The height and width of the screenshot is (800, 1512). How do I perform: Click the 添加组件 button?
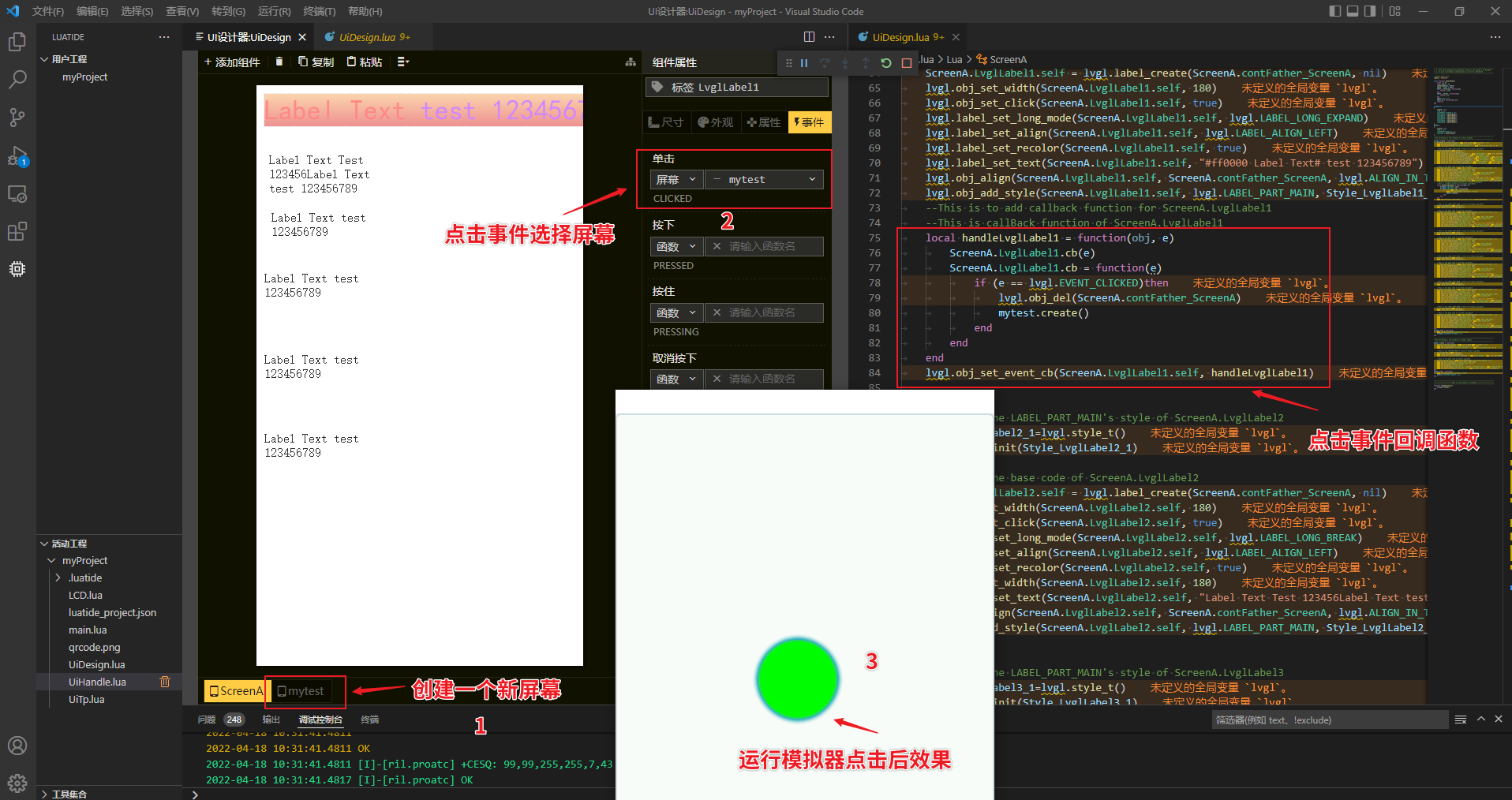click(232, 62)
